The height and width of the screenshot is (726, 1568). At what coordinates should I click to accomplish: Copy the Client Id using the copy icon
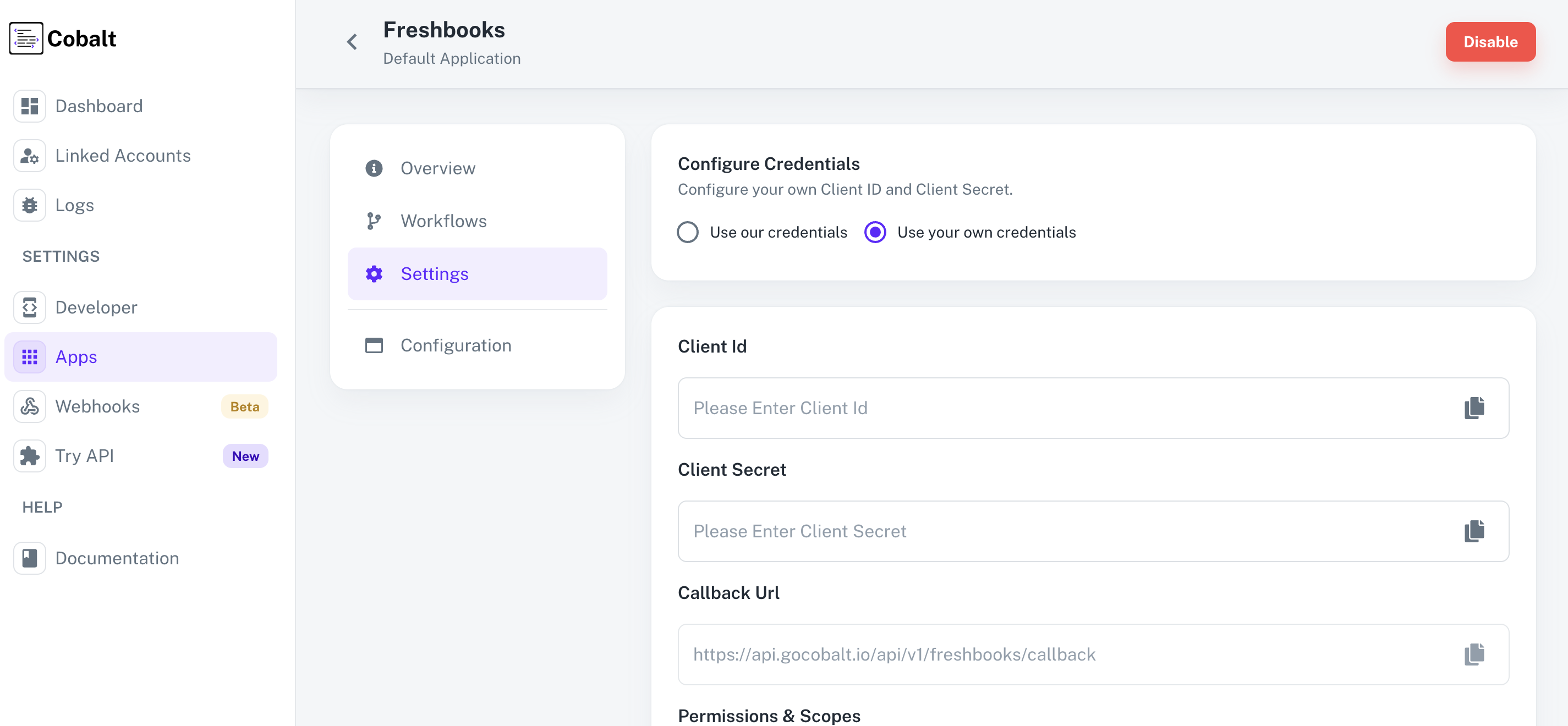[1474, 408]
